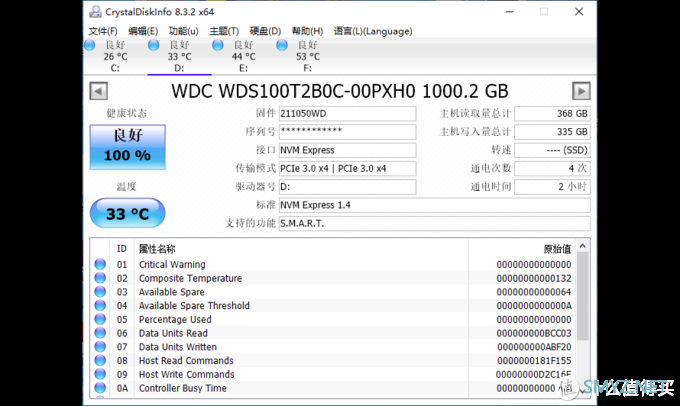Select the Percentage Used attribute name
This screenshot has width=680, height=406.
(x=175, y=320)
